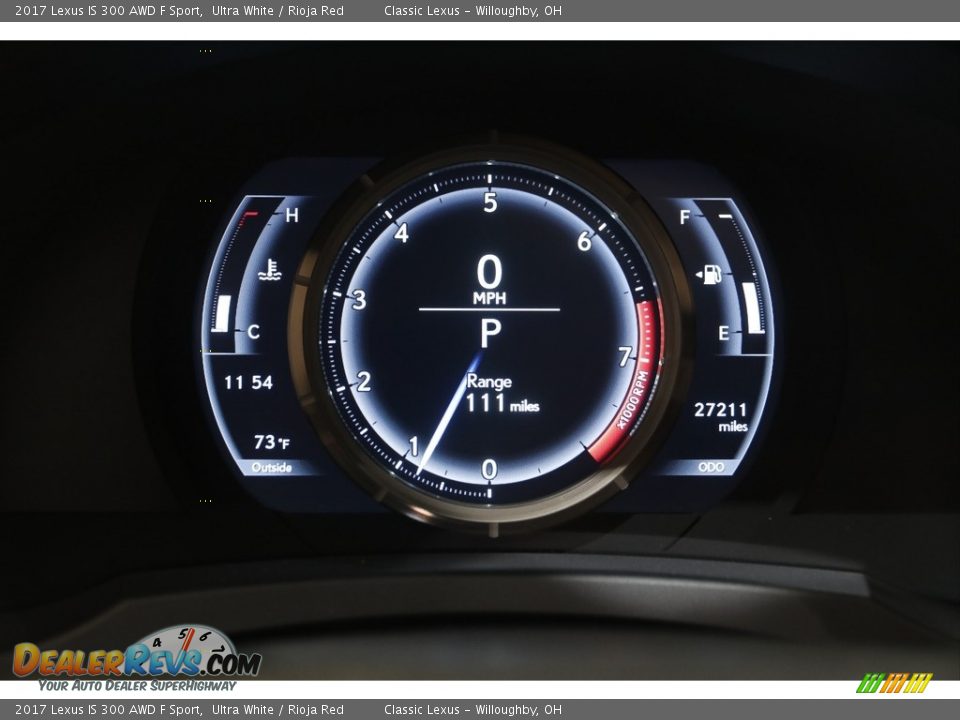This screenshot has height=720, width=960.
Task: Click the tachometer number 2
Action: 364,381
